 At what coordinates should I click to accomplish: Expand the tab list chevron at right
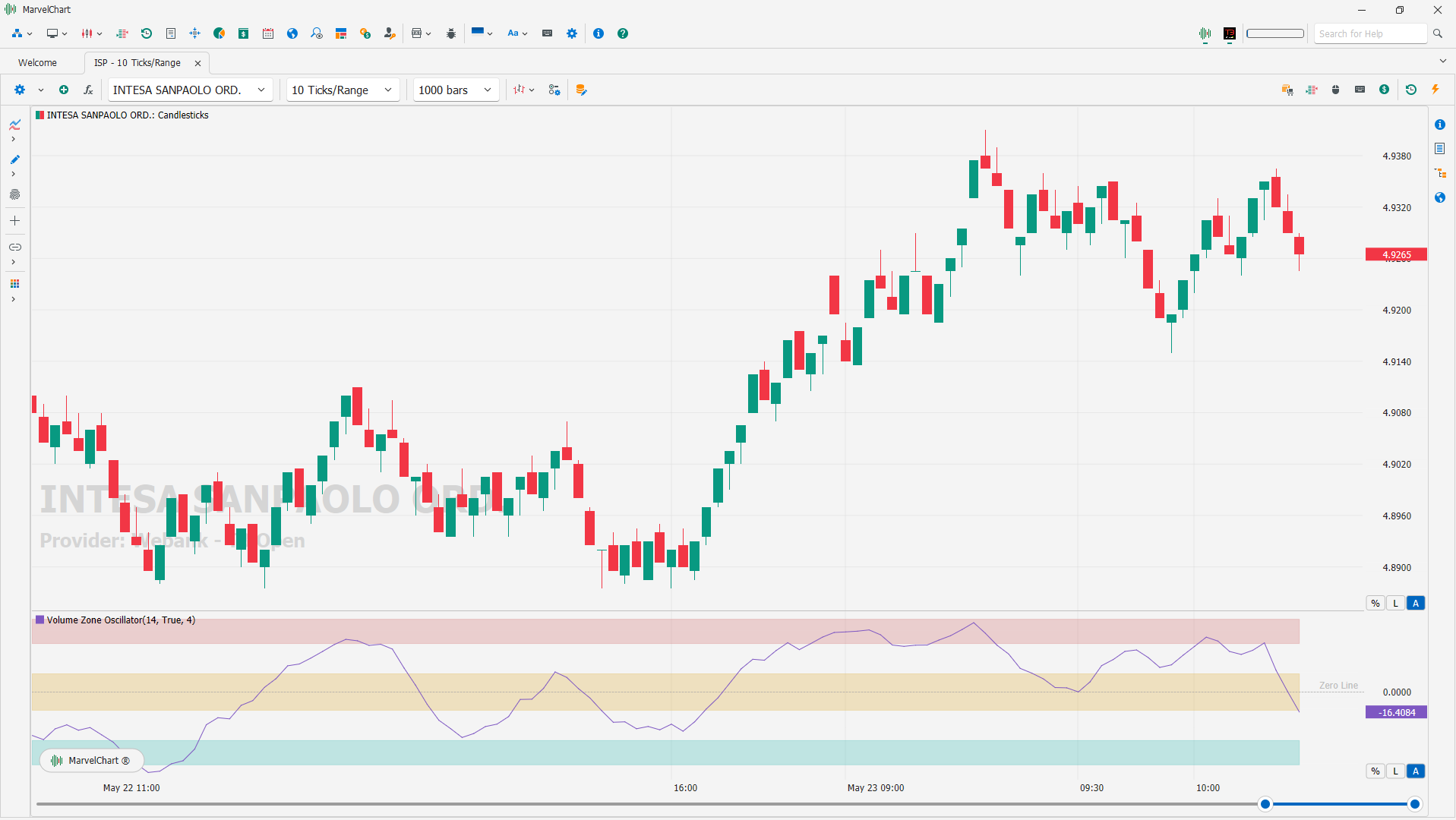(1442, 61)
